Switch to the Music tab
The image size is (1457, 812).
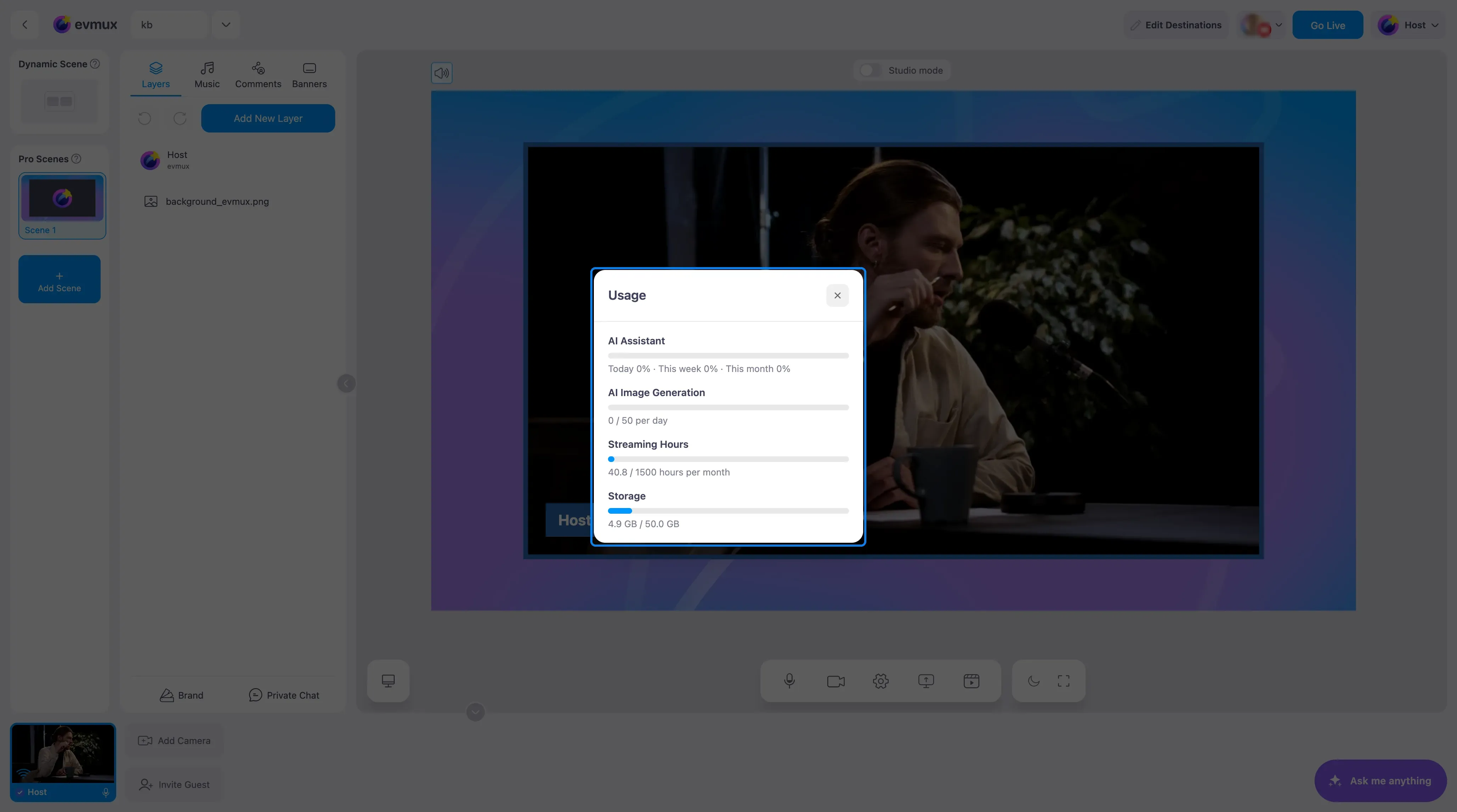[x=207, y=75]
